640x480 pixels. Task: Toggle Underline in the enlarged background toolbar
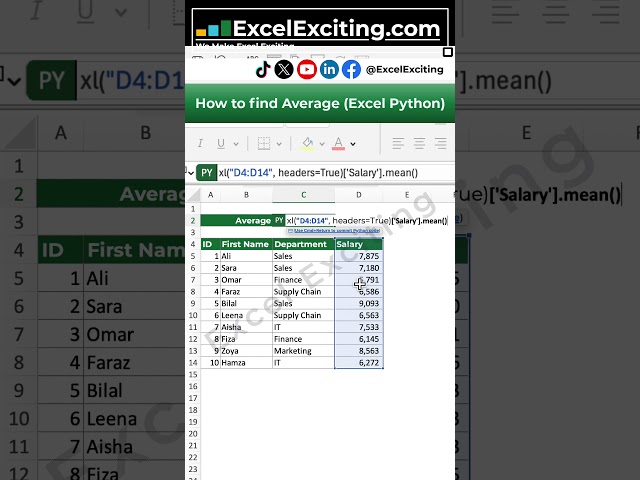(85, 10)
